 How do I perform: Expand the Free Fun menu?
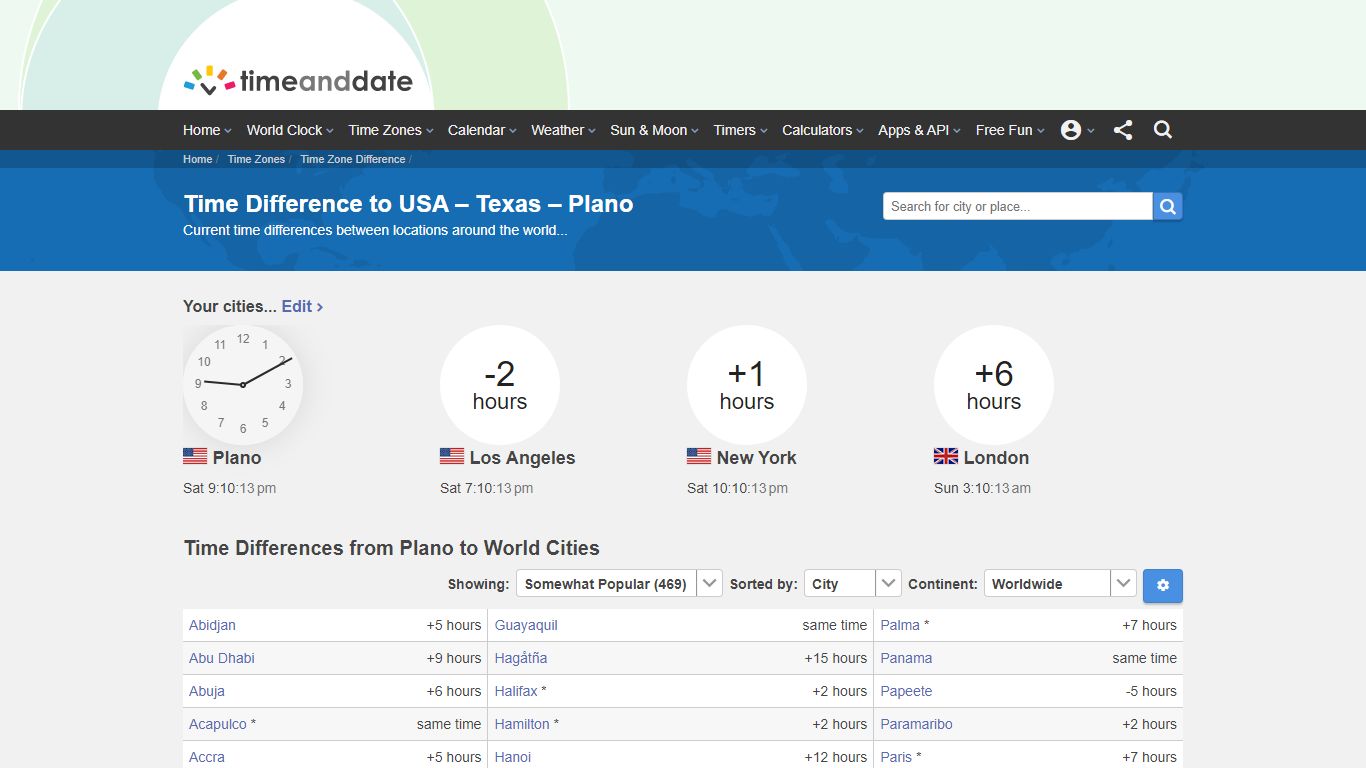pos(1010,130)
